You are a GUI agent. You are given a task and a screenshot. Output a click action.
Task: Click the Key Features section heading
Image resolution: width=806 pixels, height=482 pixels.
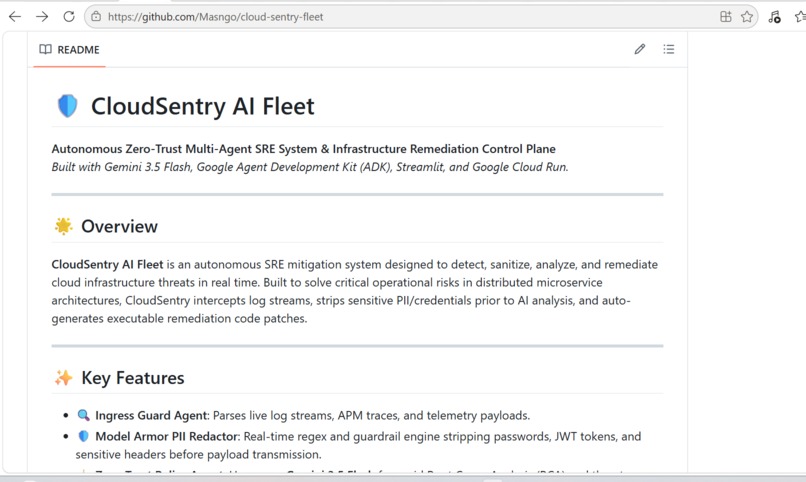(133, 378)
